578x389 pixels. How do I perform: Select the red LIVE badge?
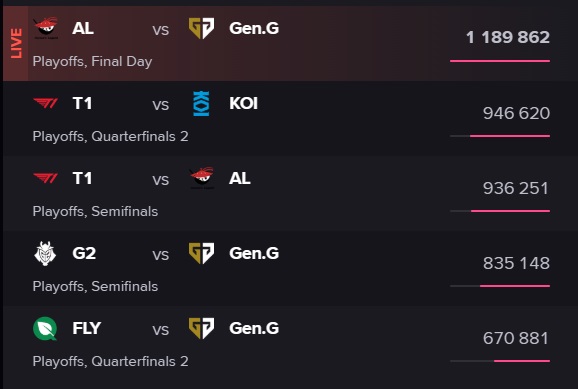(x=15, y=44)
